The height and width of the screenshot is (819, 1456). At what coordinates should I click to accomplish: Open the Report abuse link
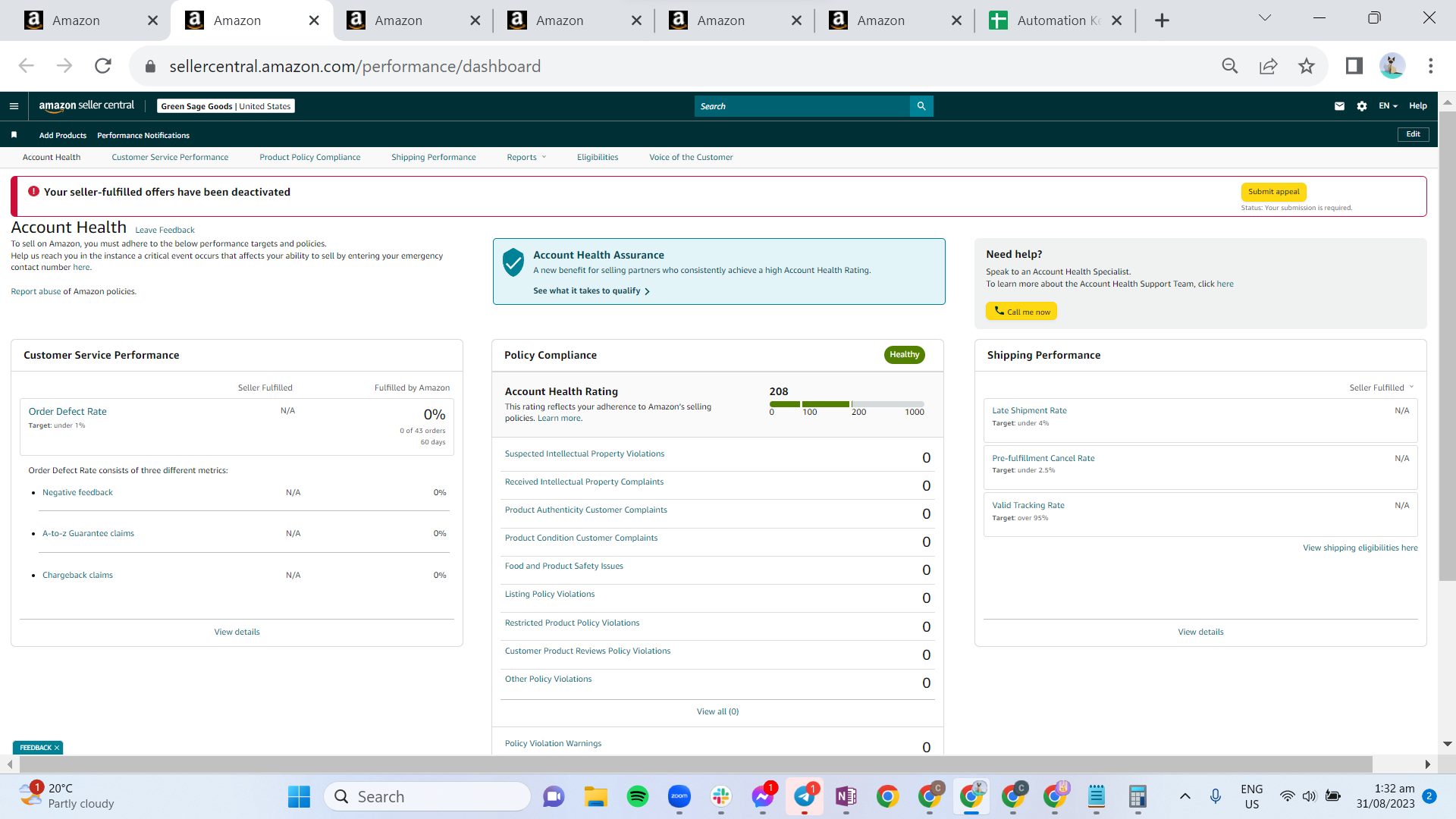pyautogui.click(x=36, y=291)
